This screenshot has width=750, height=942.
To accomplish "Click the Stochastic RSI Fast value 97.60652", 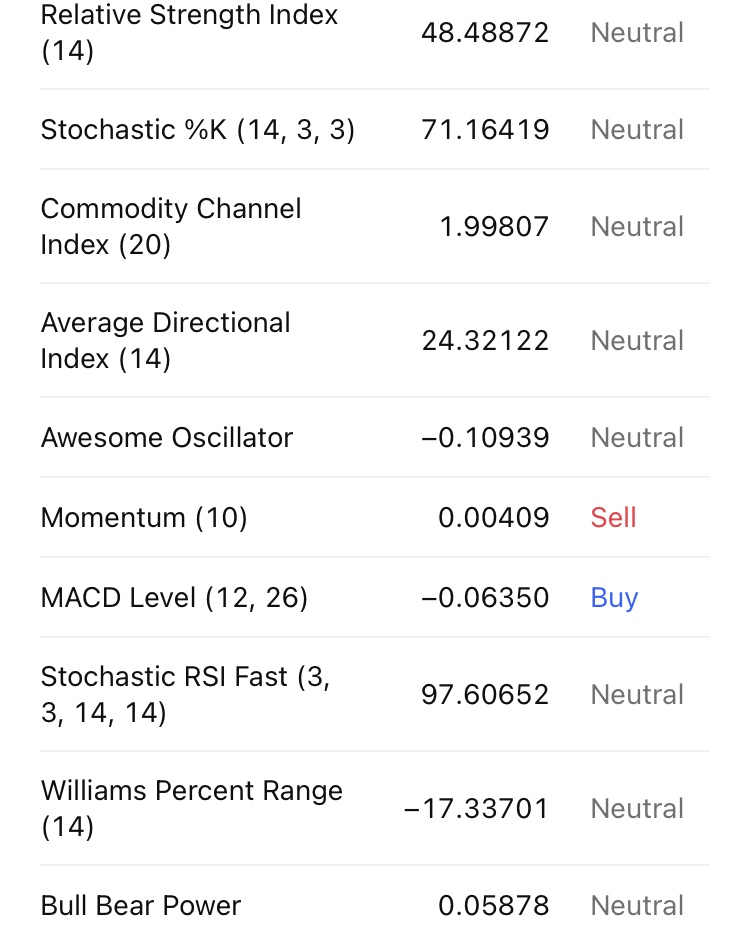I will [x=485, y=694].
